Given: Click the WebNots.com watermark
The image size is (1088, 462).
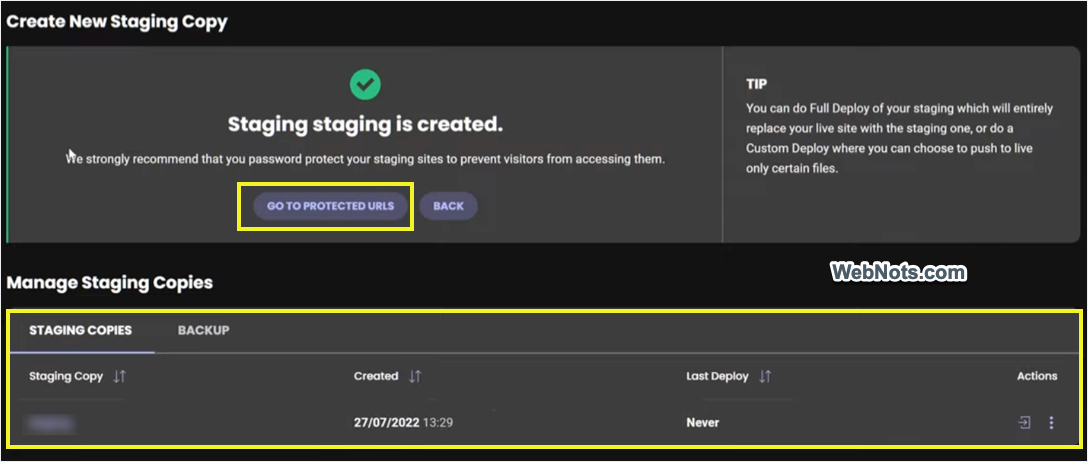Looking at the screenshot, I should click(898, 271).
